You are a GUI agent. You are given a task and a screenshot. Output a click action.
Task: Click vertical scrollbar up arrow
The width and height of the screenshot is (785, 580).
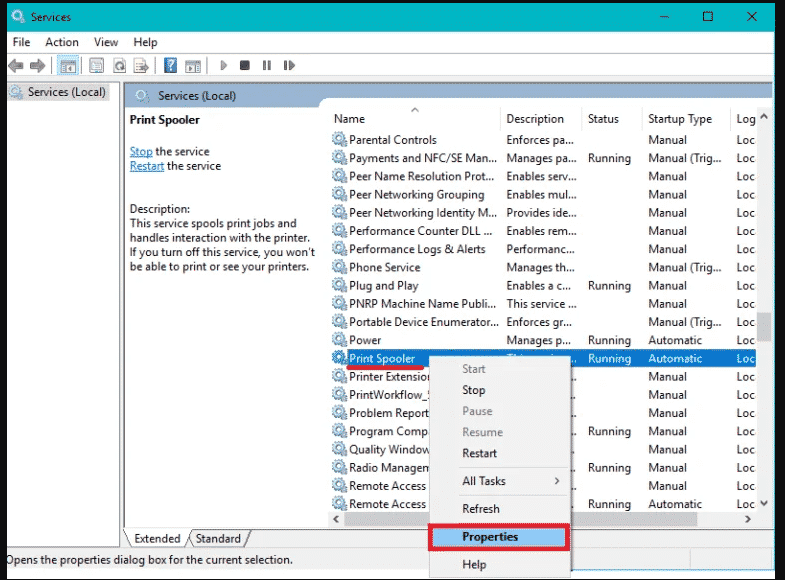(764, 116)
